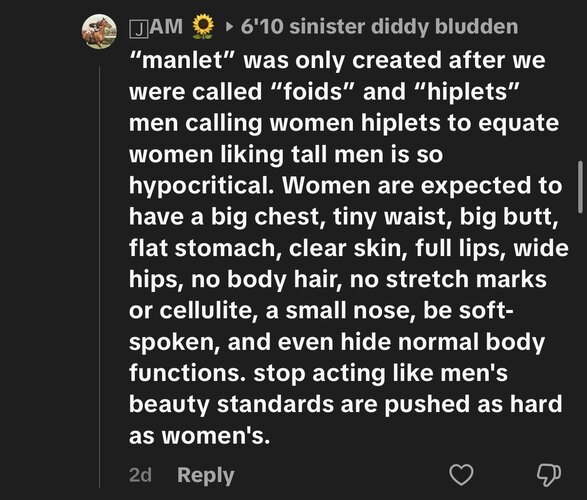Viewport: 587px width, 500px height.
Task: Click the word "foids" in the comment
Action: 313,92
